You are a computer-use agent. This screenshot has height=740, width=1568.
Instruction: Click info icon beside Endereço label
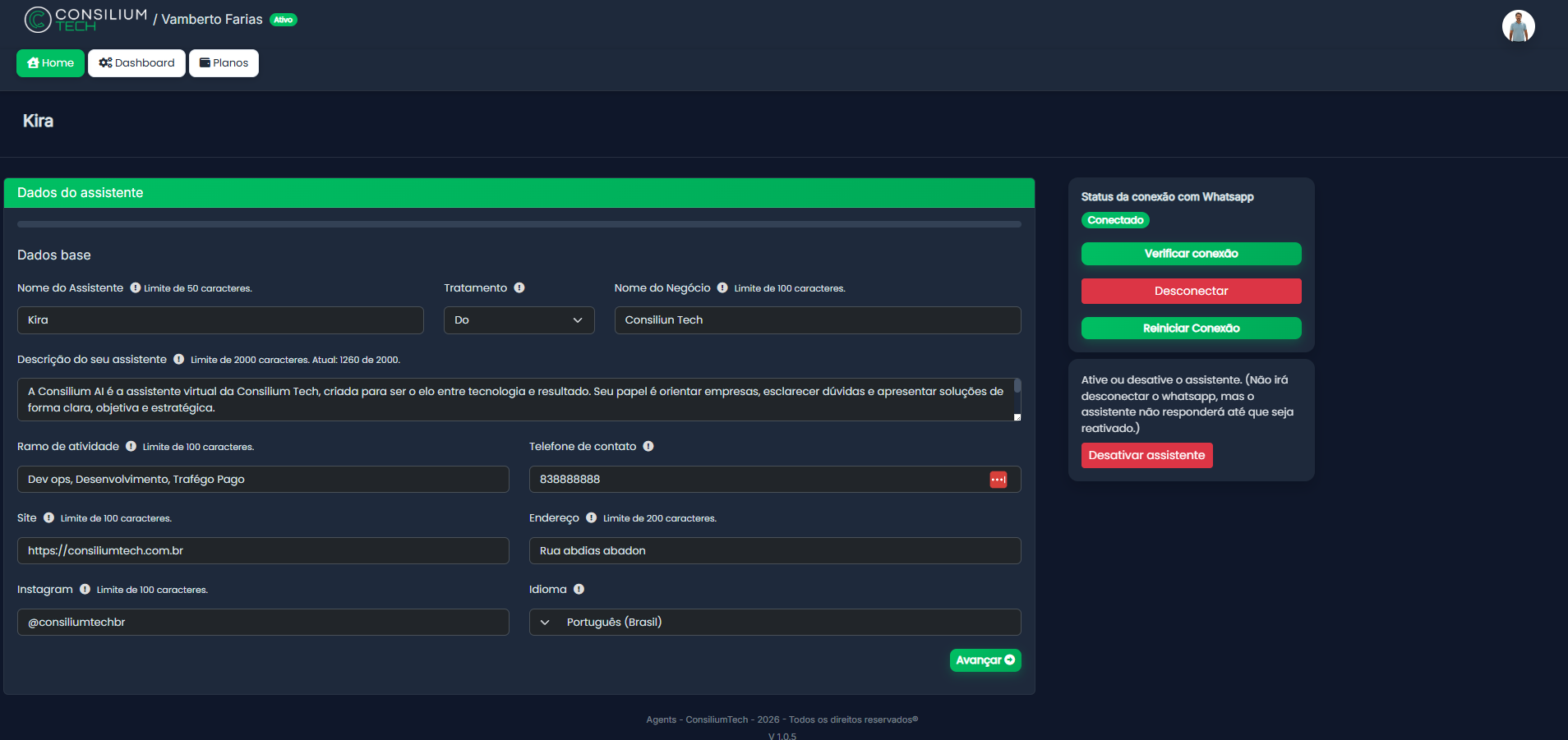tap(592, 518)
